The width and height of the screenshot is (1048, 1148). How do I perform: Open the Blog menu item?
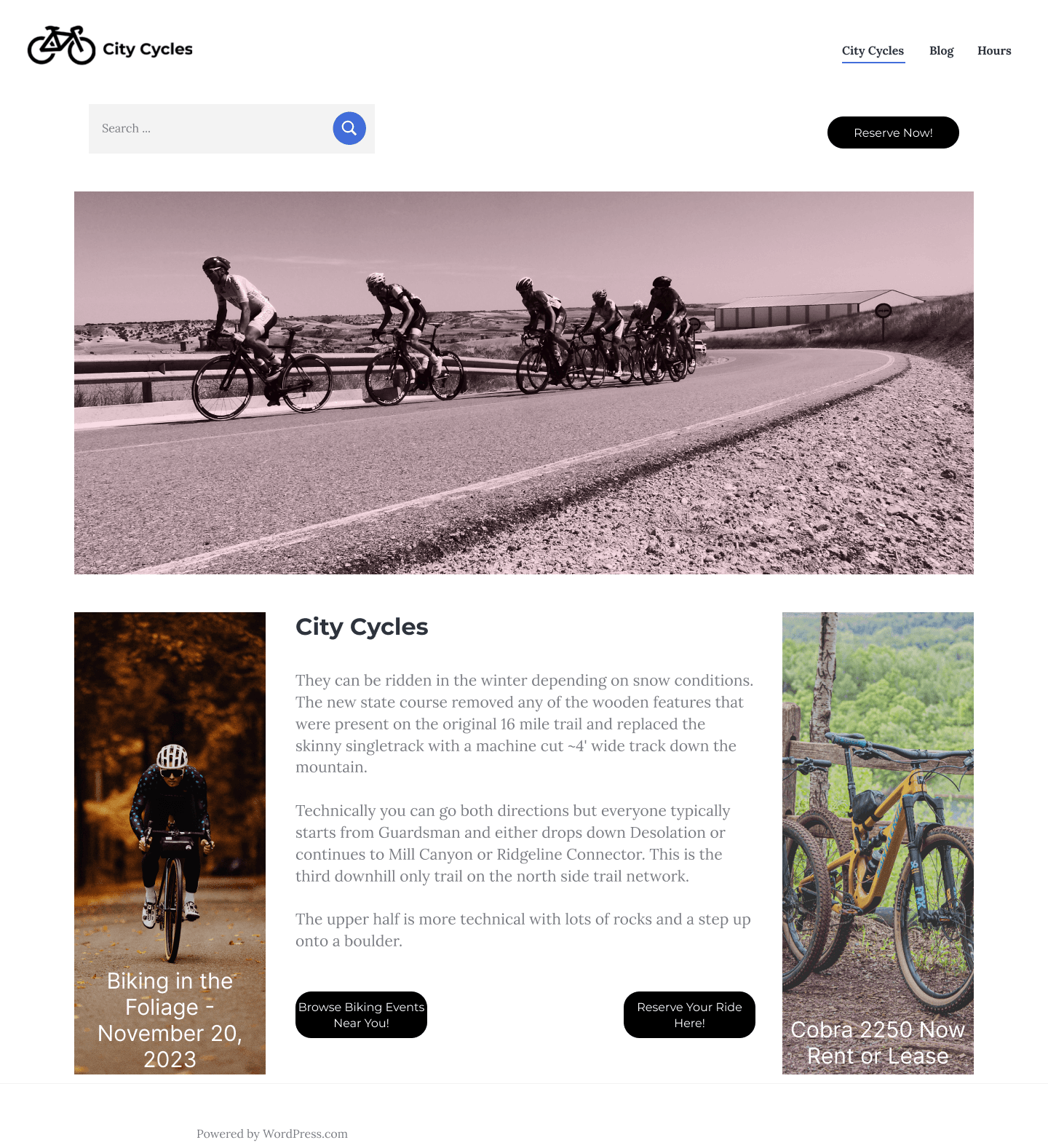coord(941,51)
